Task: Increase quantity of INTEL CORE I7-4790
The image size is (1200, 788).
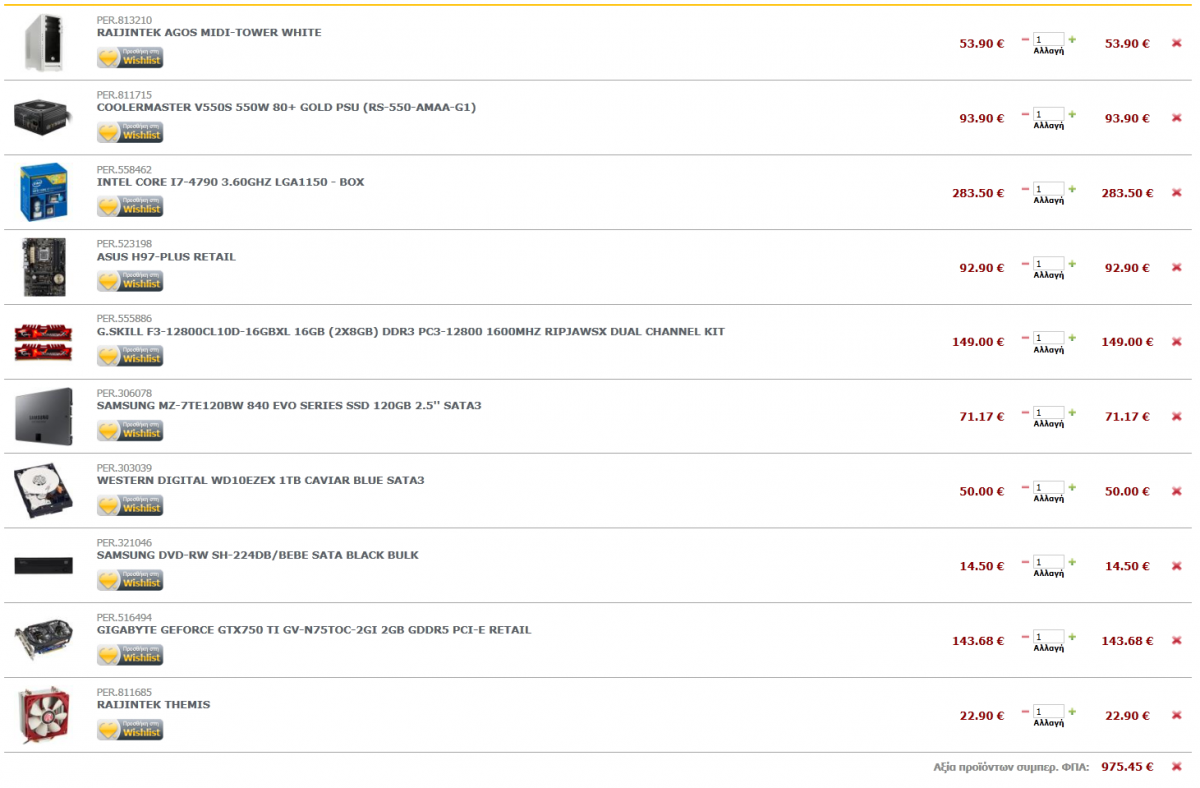Action: 1072,189
